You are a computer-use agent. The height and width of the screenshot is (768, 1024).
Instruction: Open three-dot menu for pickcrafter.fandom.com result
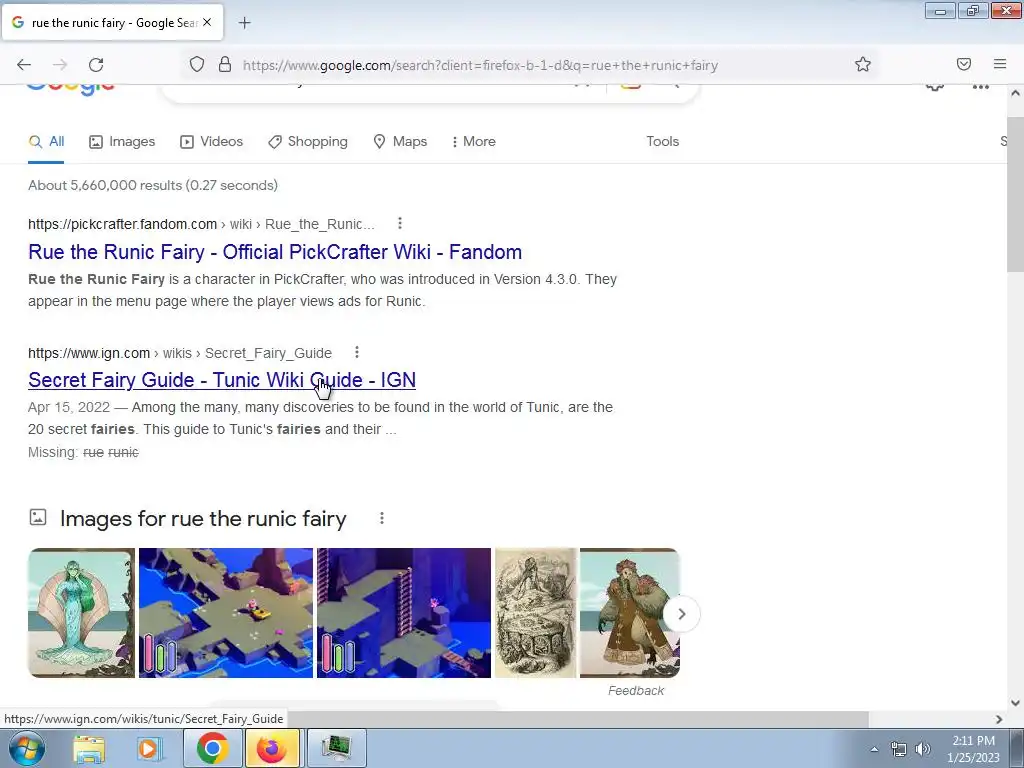400,224
